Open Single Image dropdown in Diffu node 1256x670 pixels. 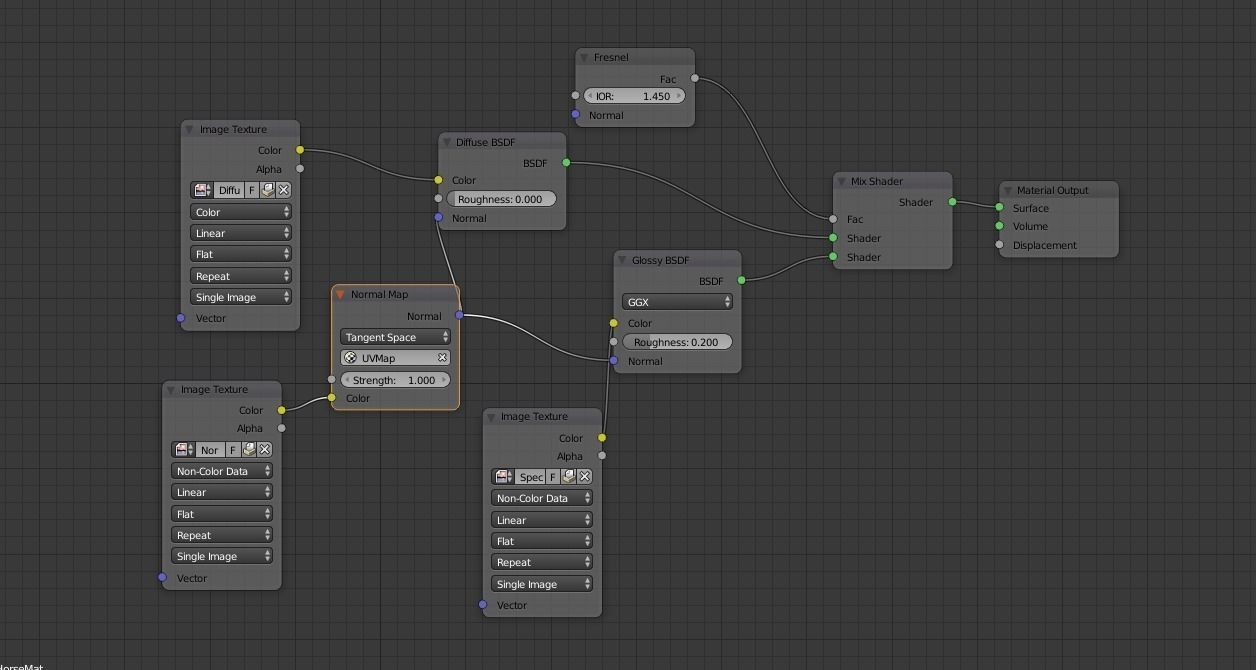(241, 297)
